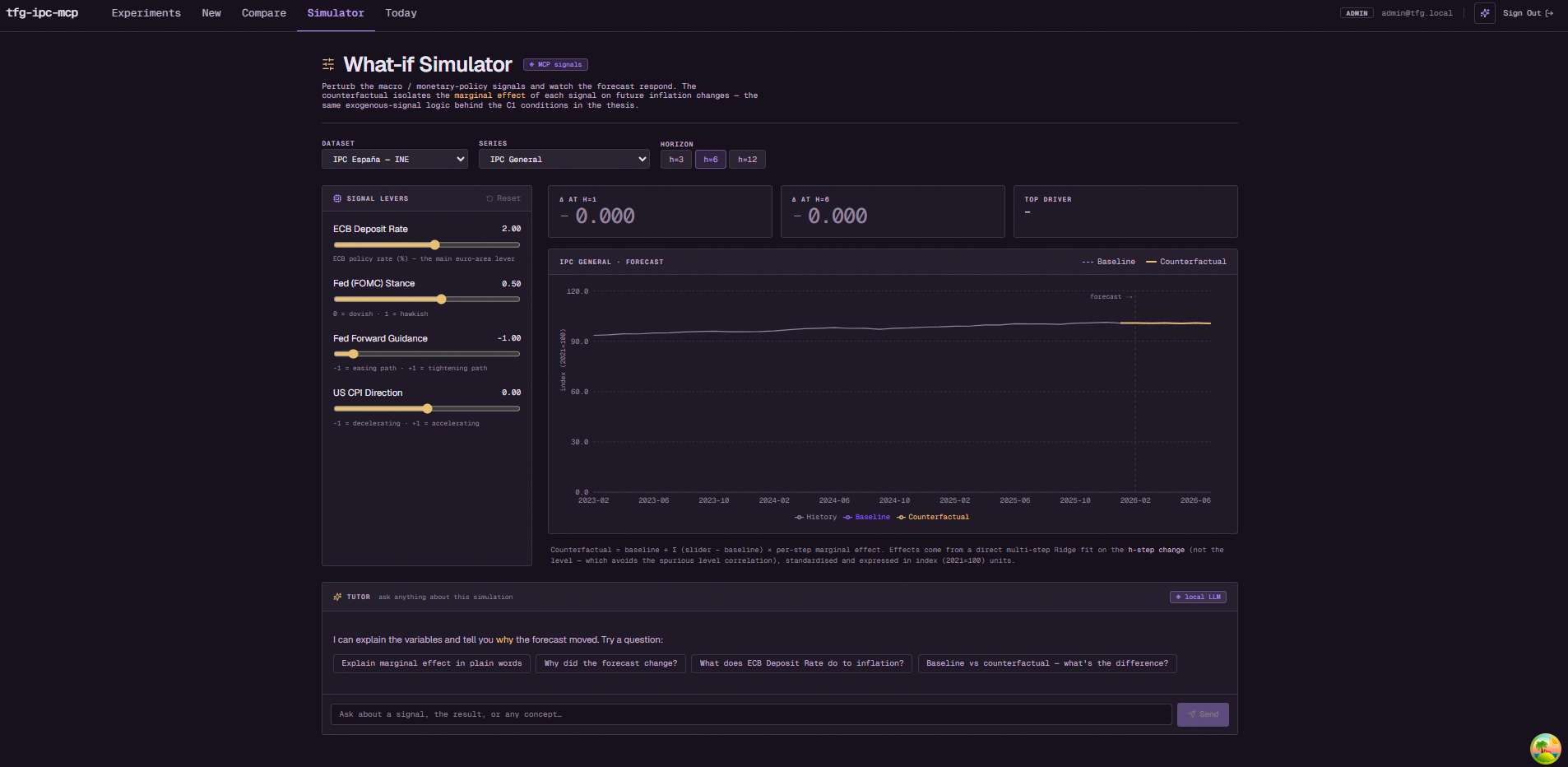The height and width of the screenshot is (767, 1568).
Task: Click the 'forecast →' chart marker label
Action: coord(1111,296)
